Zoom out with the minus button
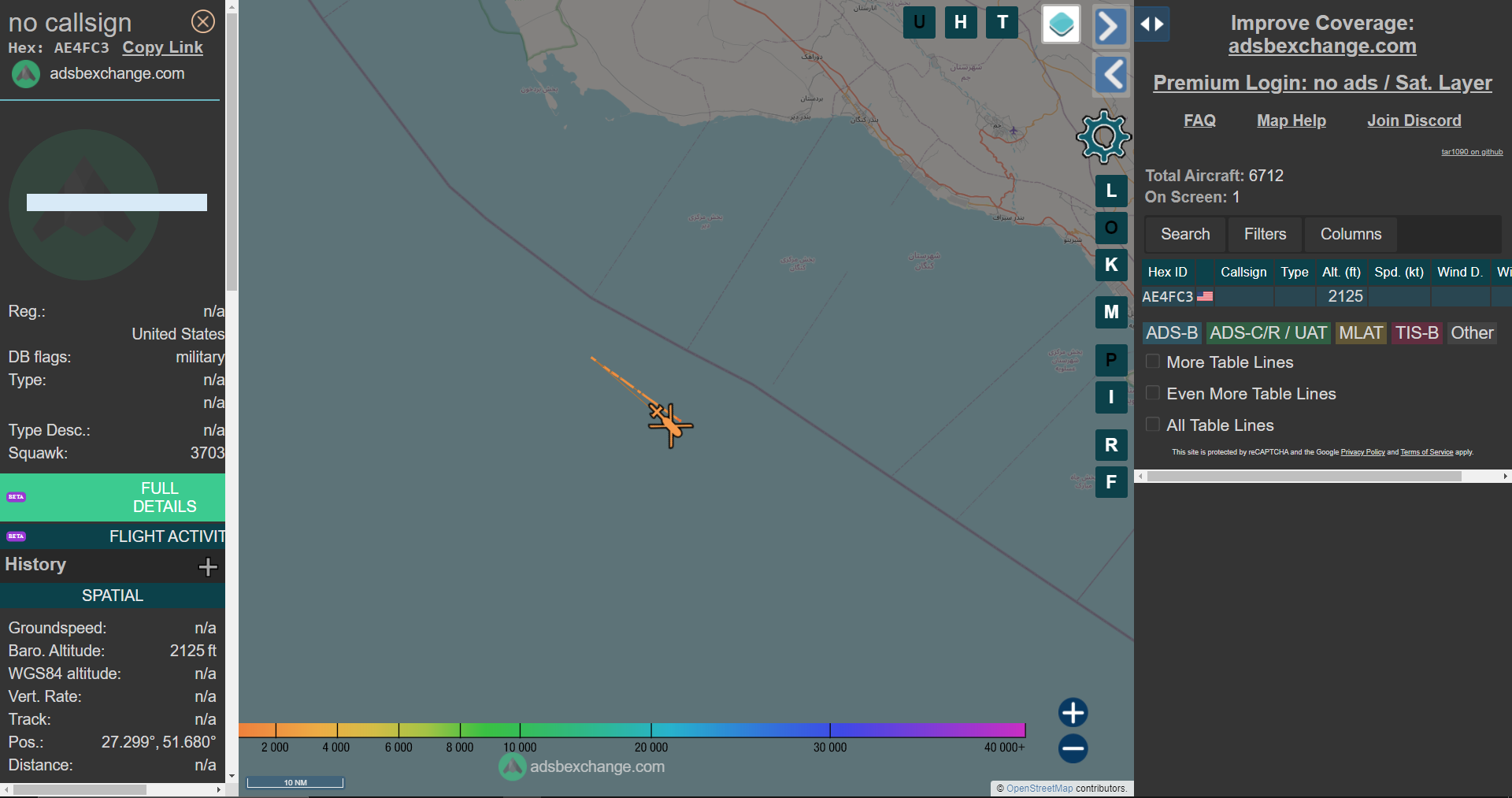This screenshot has width=1512, height=798. point(1073,748)
